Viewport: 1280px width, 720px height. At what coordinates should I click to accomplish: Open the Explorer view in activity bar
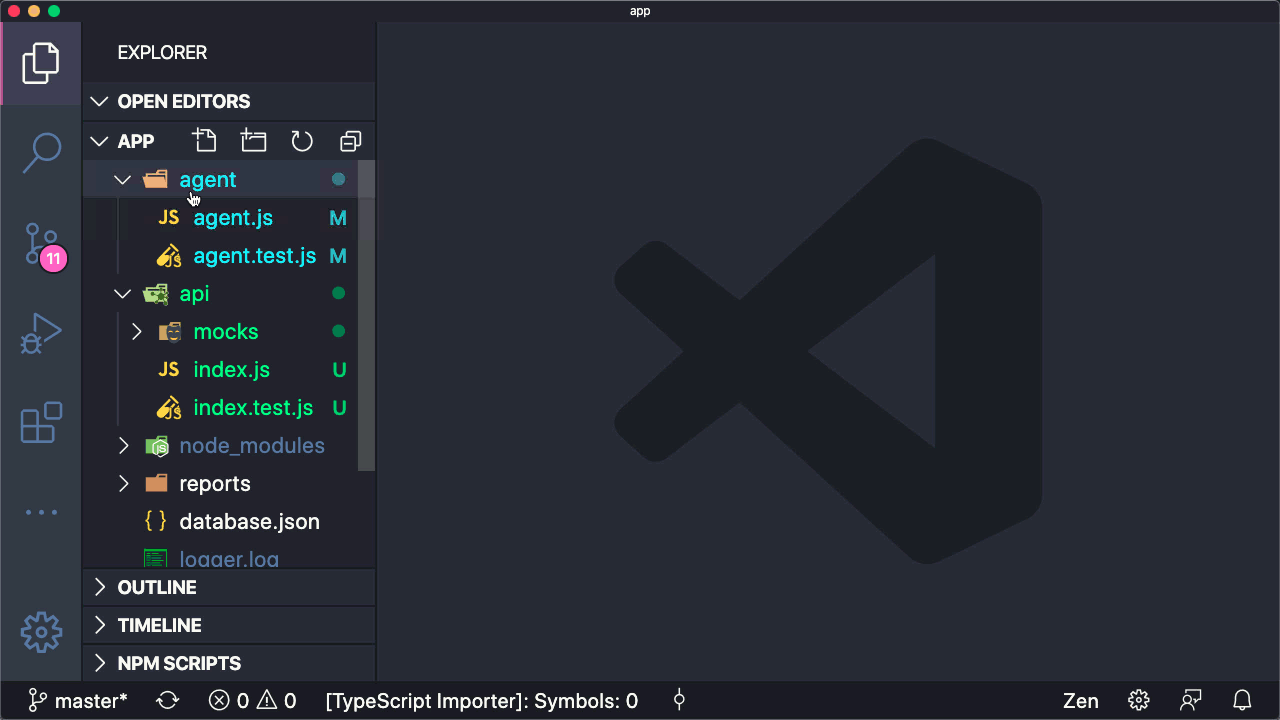pyautogui.click(x=41, y=63)
